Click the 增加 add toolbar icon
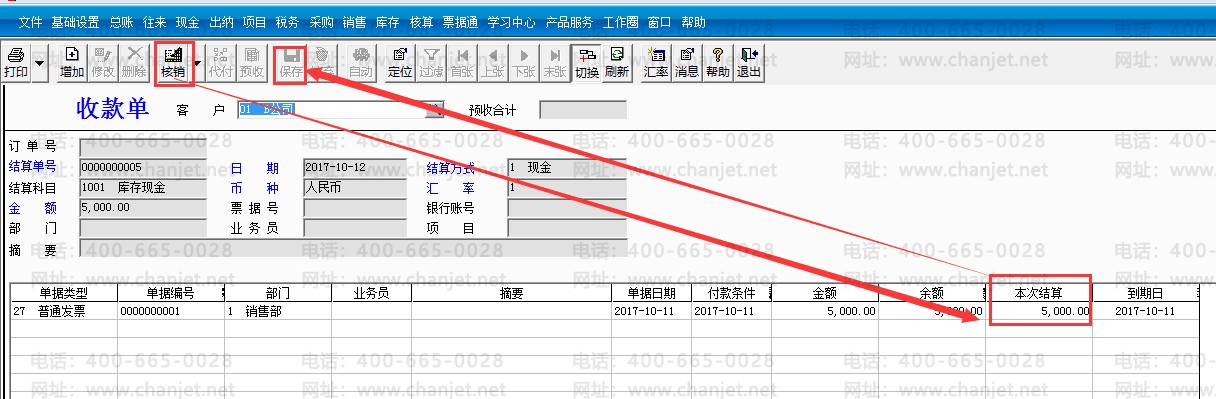The image size is (1216, 399). tap(72, 62)
